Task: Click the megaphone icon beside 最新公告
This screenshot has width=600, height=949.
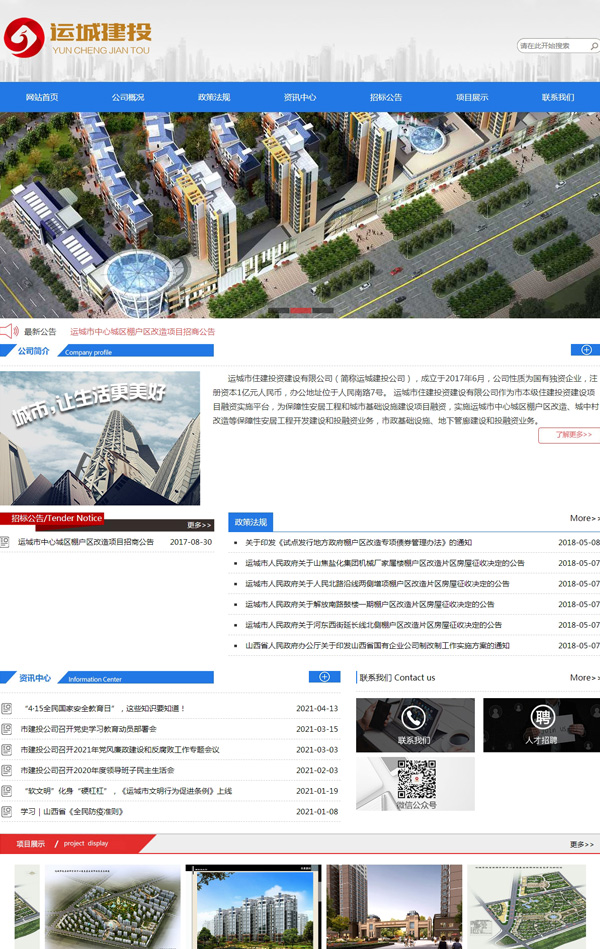Action: [x=9, y=331]
